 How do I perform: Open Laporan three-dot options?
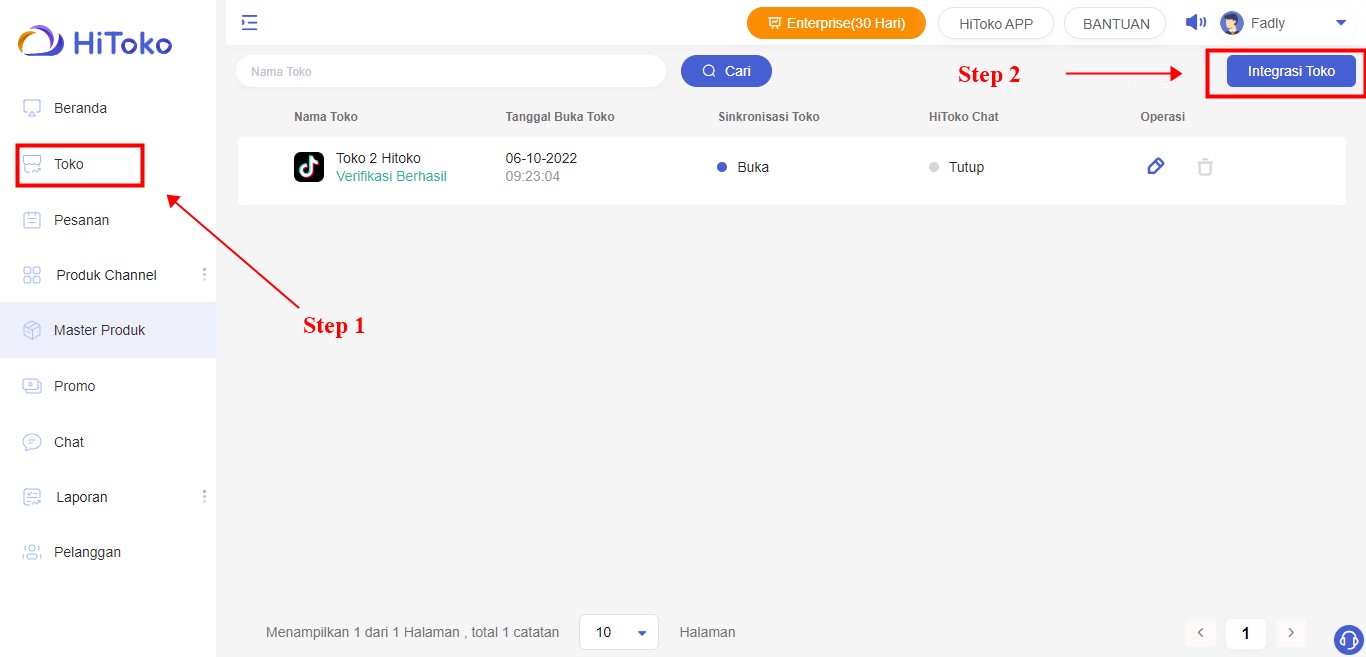tap(204, 496)
